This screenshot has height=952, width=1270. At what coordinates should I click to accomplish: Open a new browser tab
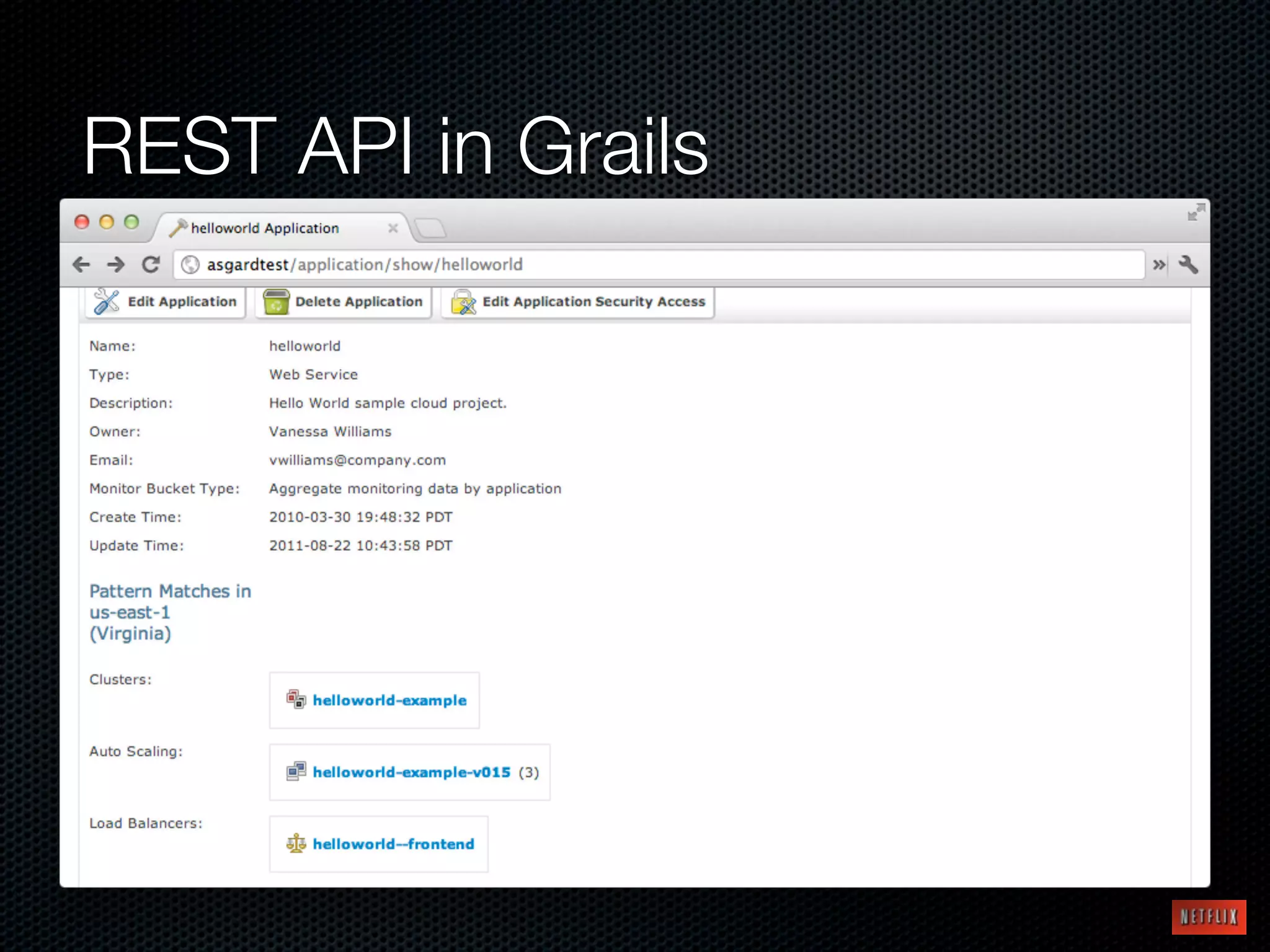[x=430, y=229]
